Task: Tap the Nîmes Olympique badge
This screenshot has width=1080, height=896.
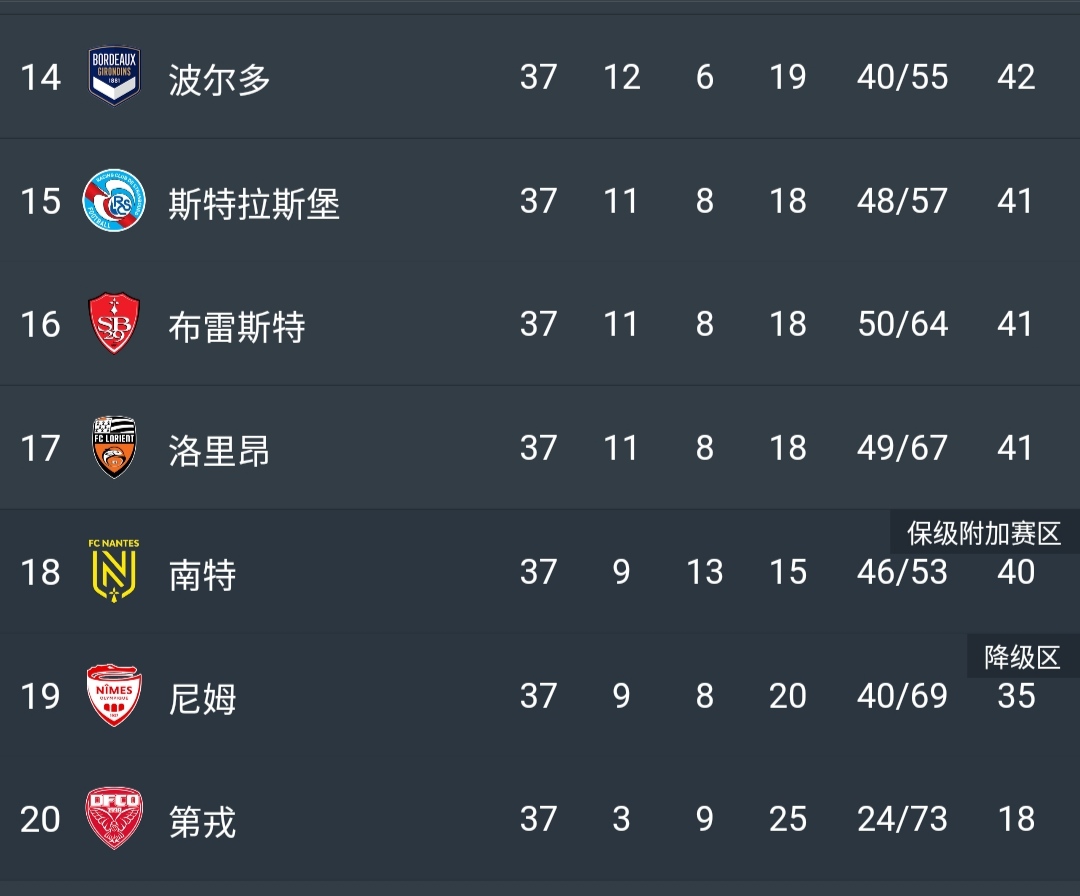Action: pyautogui.click(x=114, y=695)
